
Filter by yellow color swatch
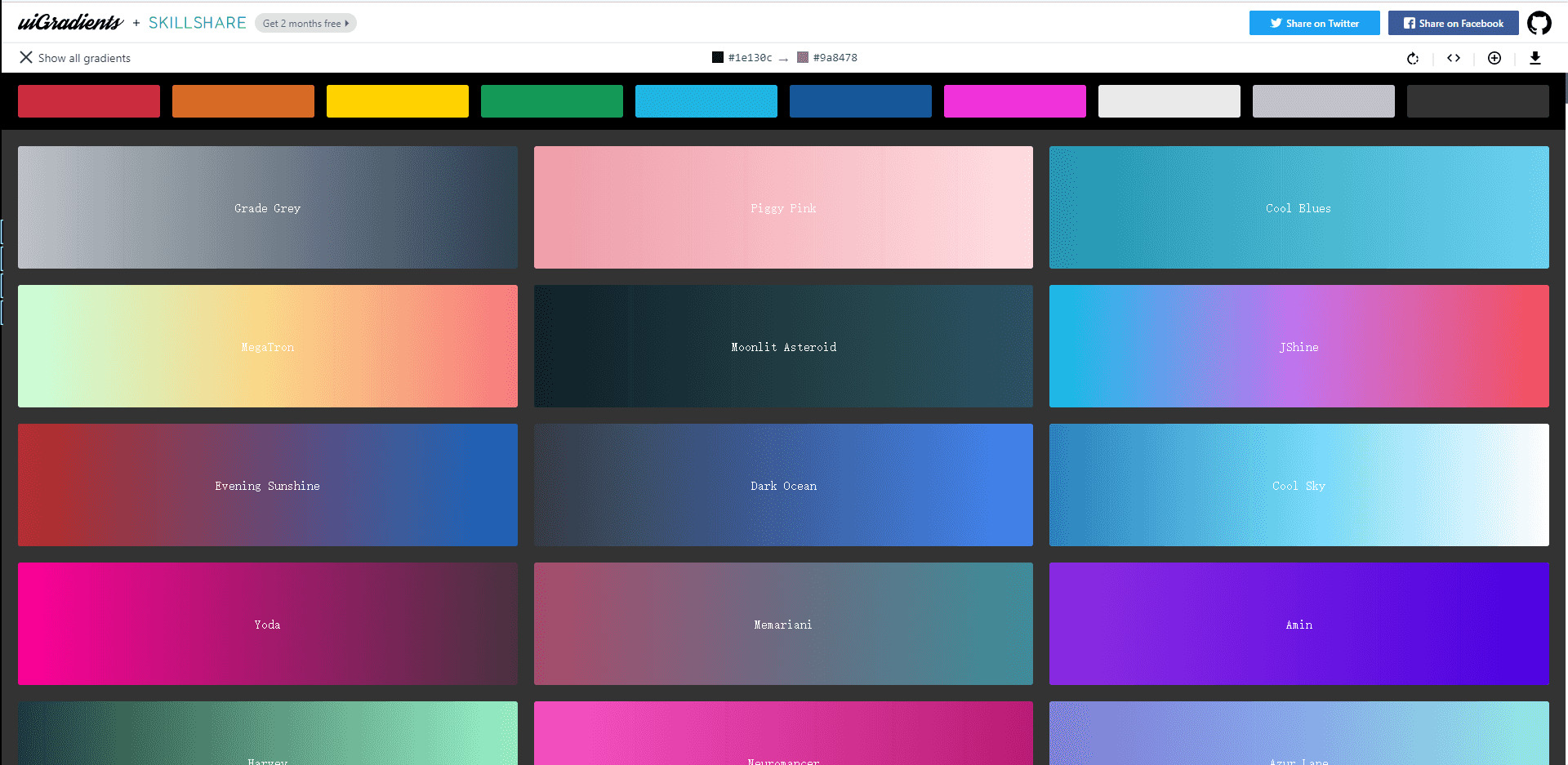coord(398,101)
